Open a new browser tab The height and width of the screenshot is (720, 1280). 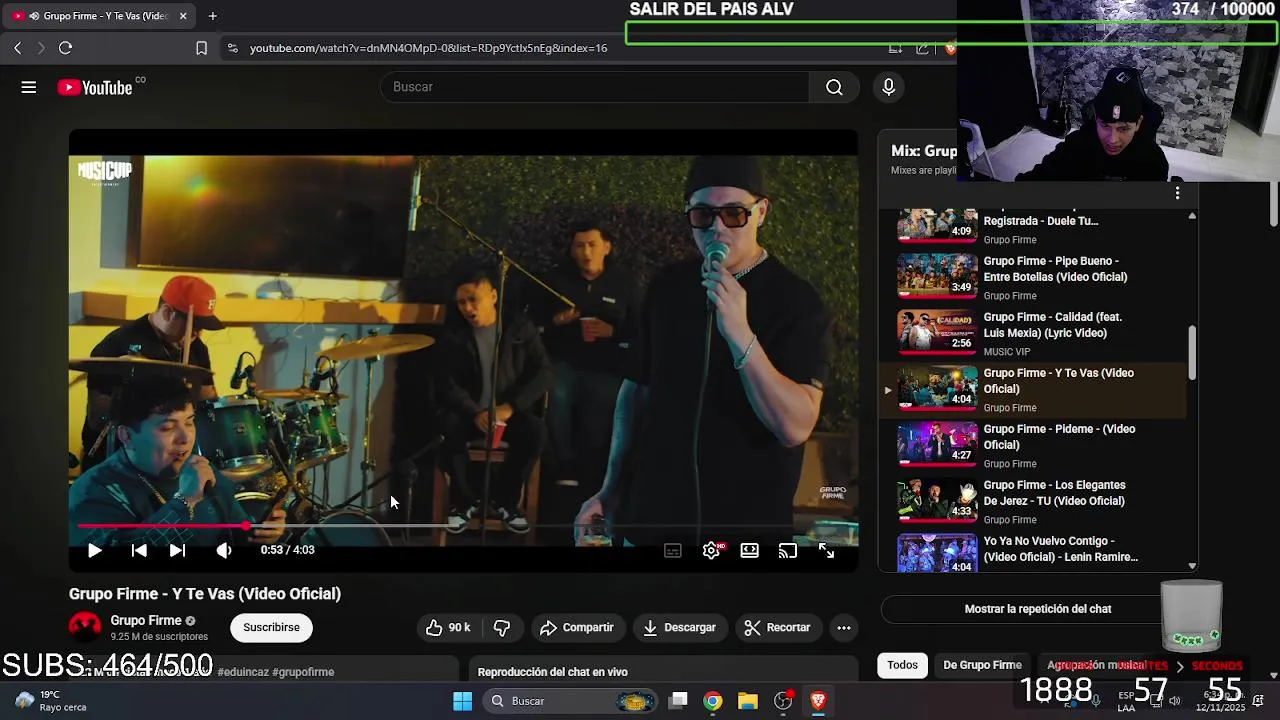(213, 16)
